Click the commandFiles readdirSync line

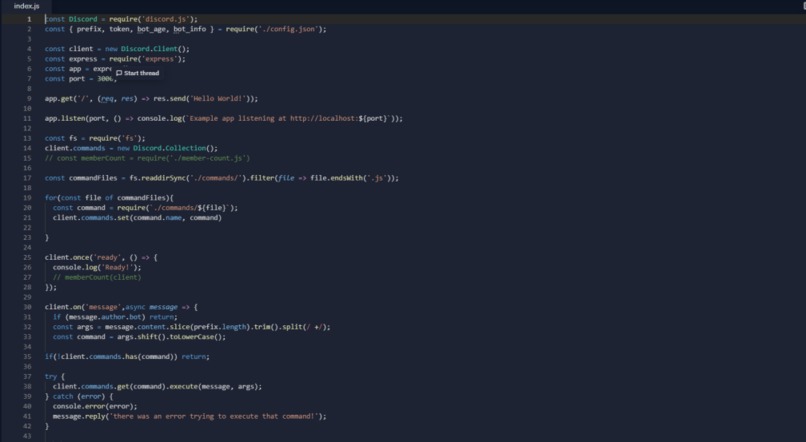coord(222,178)
